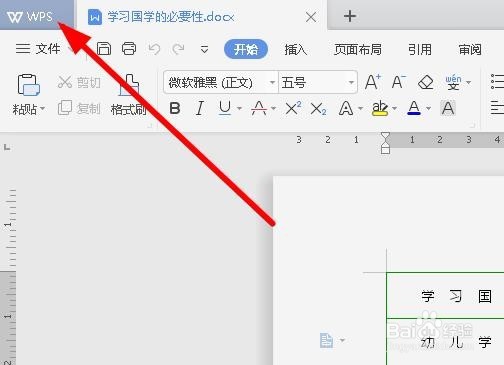Switch to 学习国学的必要性.docx document tab
Image resolution: width=504 pixels, height=365 pixels.
point(170,17)
